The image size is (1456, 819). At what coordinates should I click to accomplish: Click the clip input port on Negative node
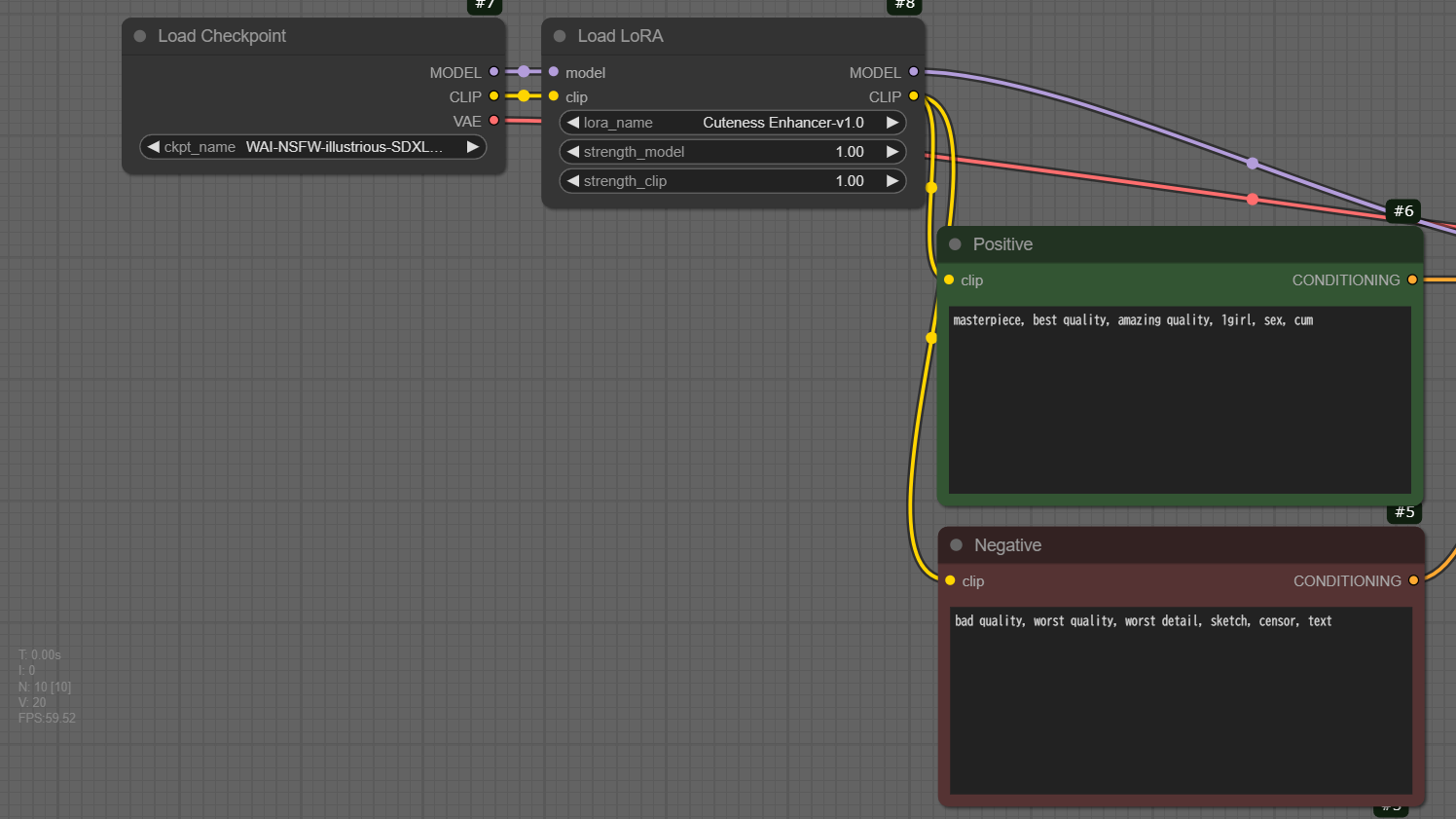(x=950, y=580)
